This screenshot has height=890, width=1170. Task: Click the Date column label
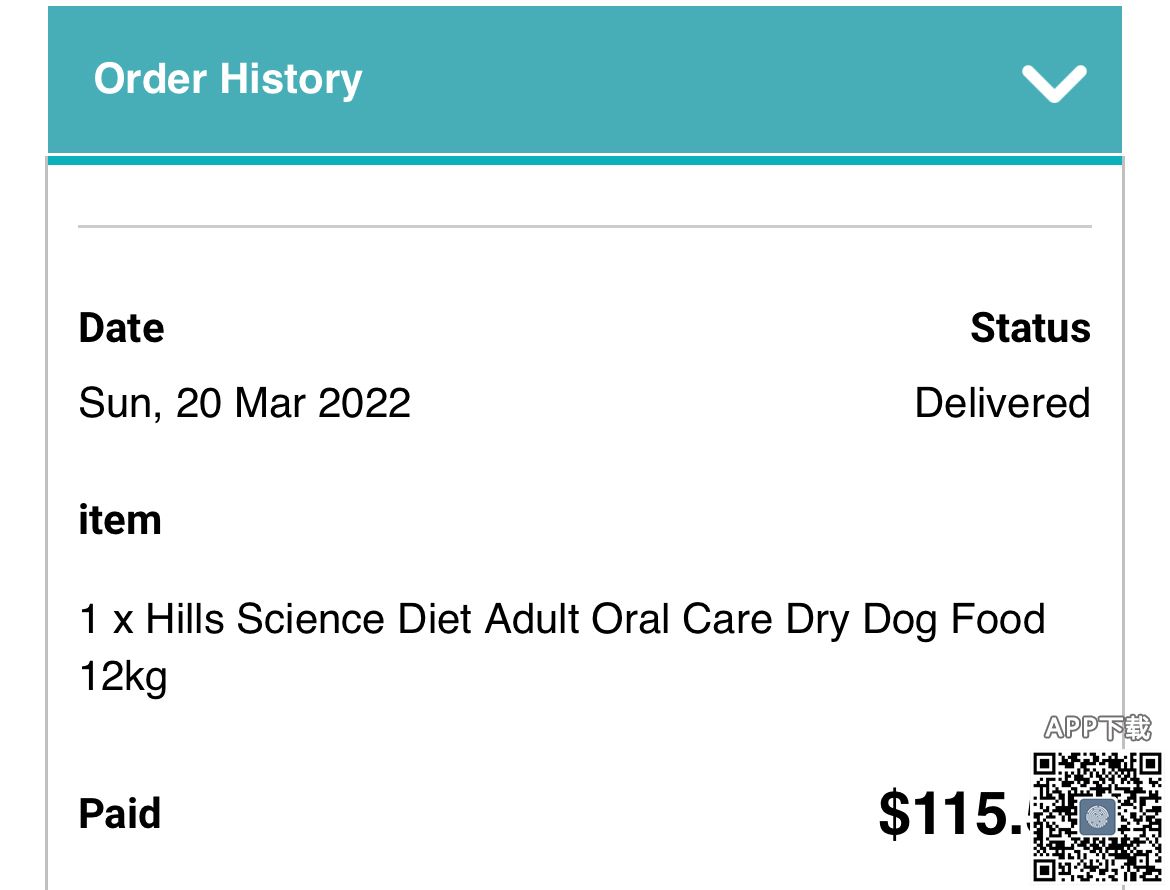tap(121, 328)
